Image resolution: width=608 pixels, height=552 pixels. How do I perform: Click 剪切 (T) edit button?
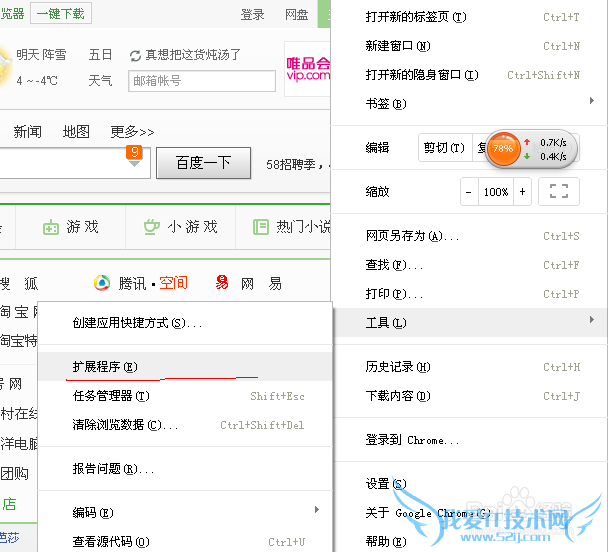444,148
